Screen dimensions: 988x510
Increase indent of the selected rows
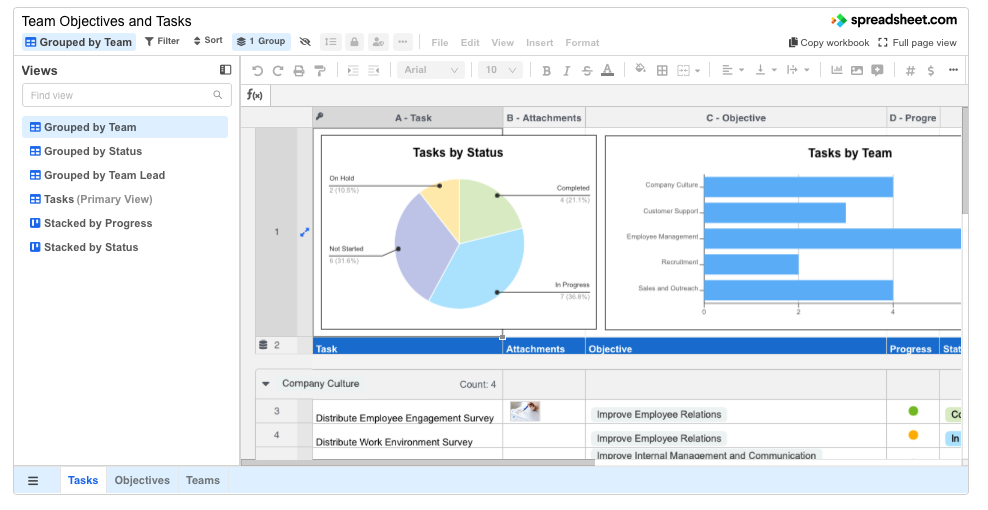click(353, 71)
